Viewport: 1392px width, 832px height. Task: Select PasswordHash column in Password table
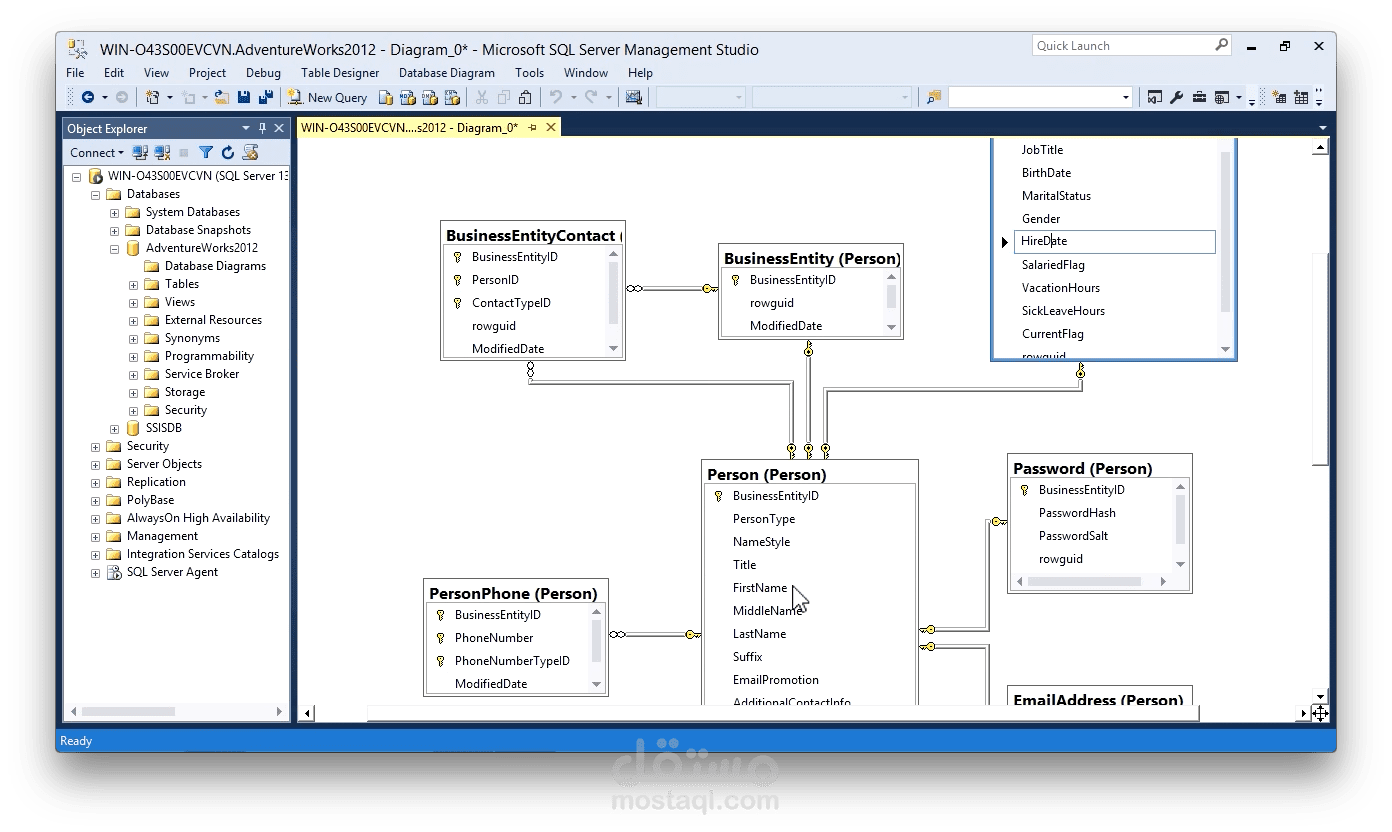[1077, 513]
